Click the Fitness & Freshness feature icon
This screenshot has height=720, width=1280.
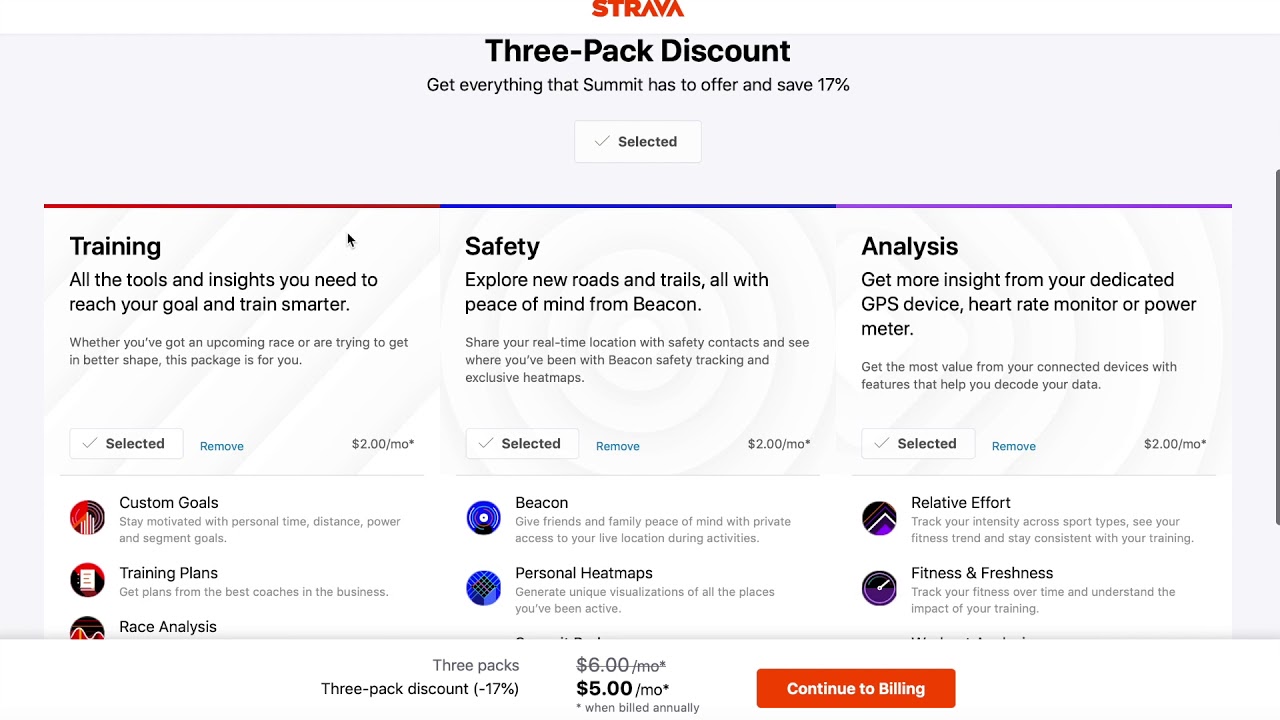tap(880, 588)
